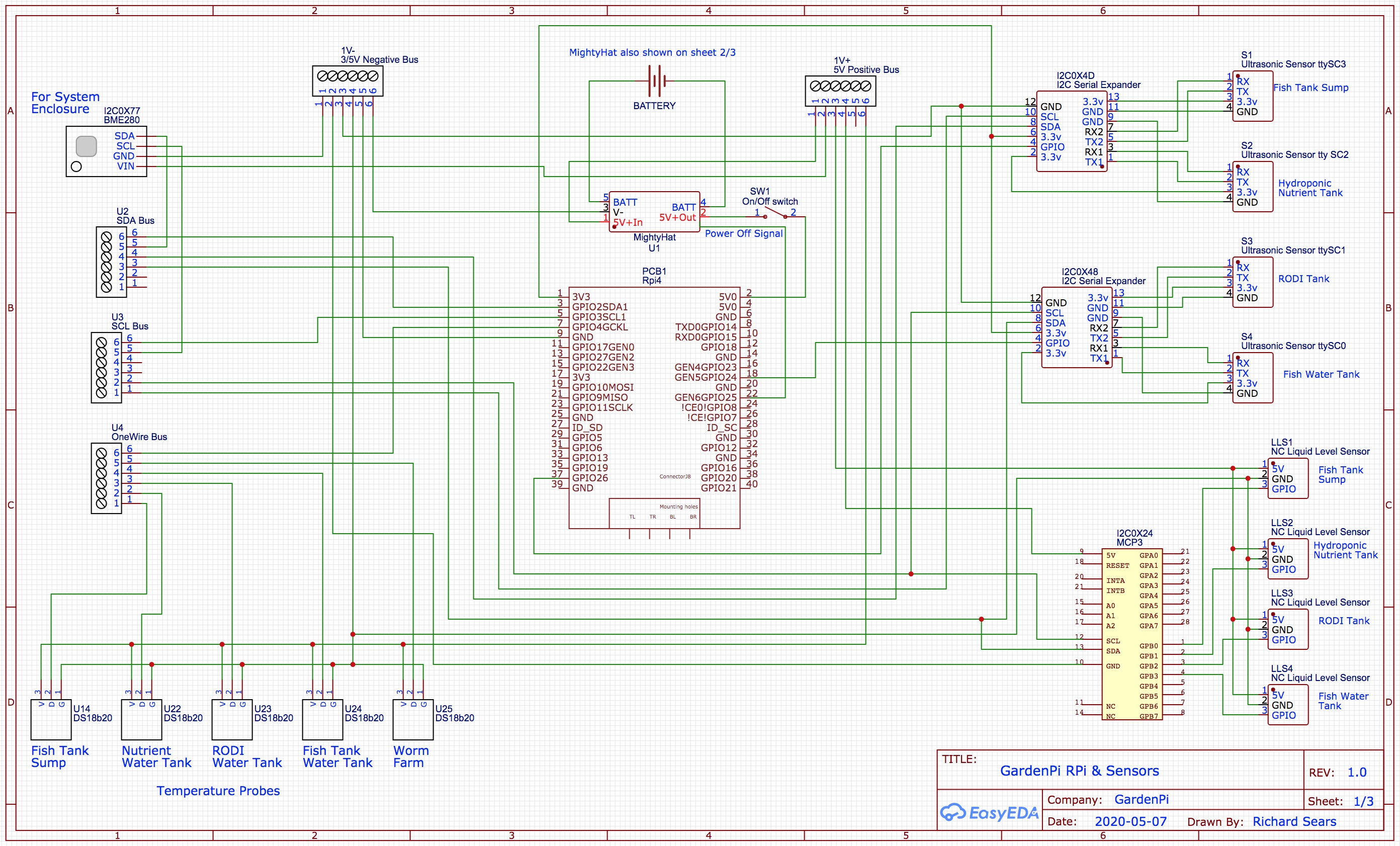Select the BME280 sensor component
This screenshot has height=846, width=1400.
tap(106, 151)
